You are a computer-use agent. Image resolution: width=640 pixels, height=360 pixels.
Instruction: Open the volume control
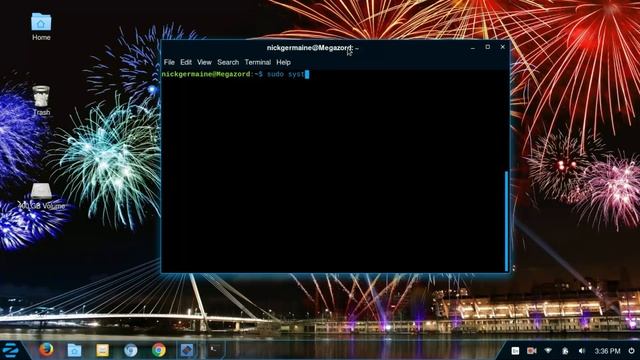[582, 351]
